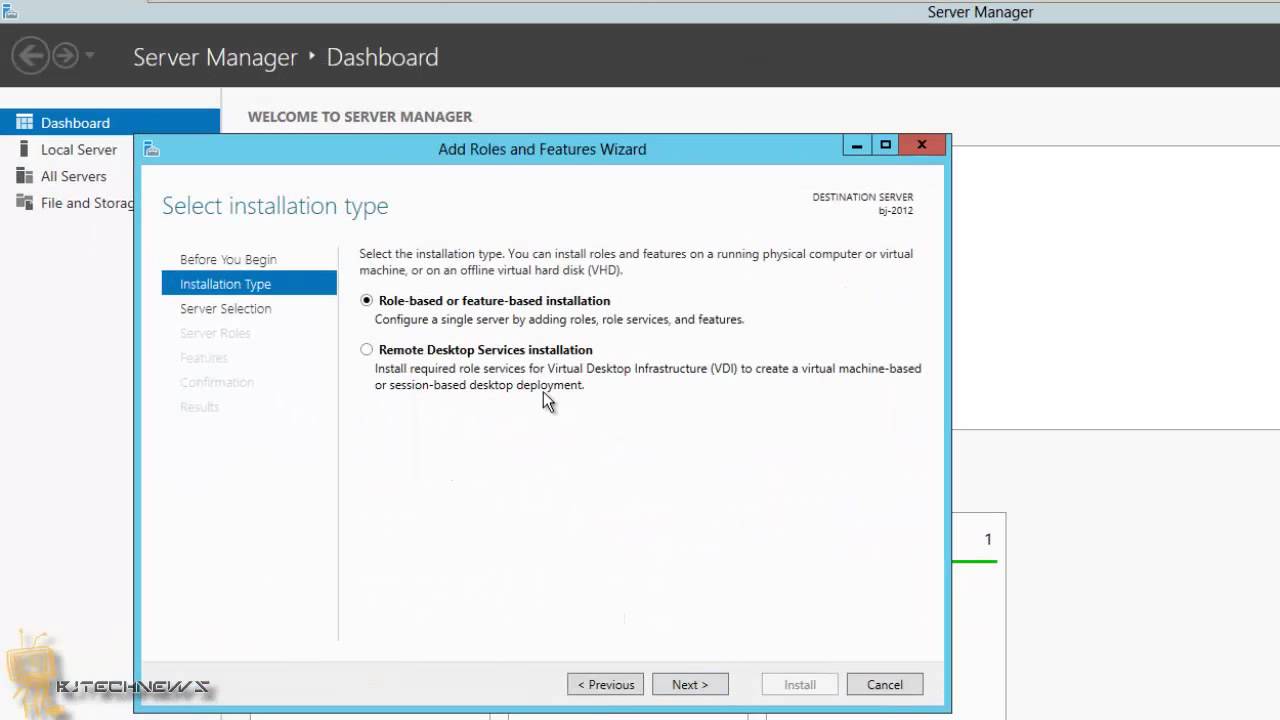Minimize the Add Roles and Features Wizard
The image size is (1280, 720).
(857, 146)
